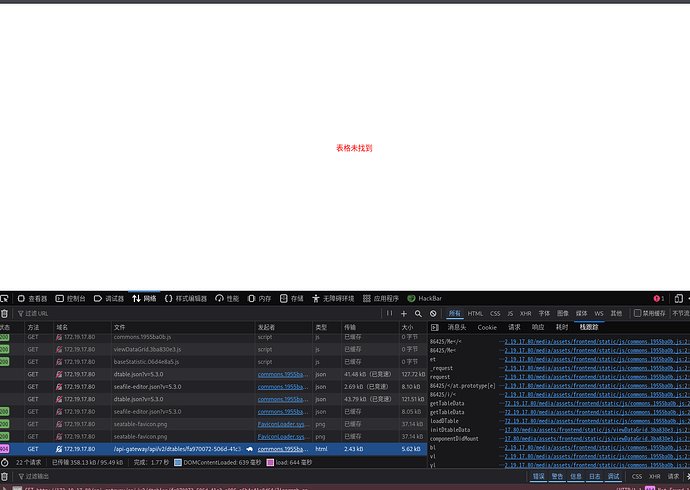
Task: Open the network search magnifier icon
Action: click(418, 314)
